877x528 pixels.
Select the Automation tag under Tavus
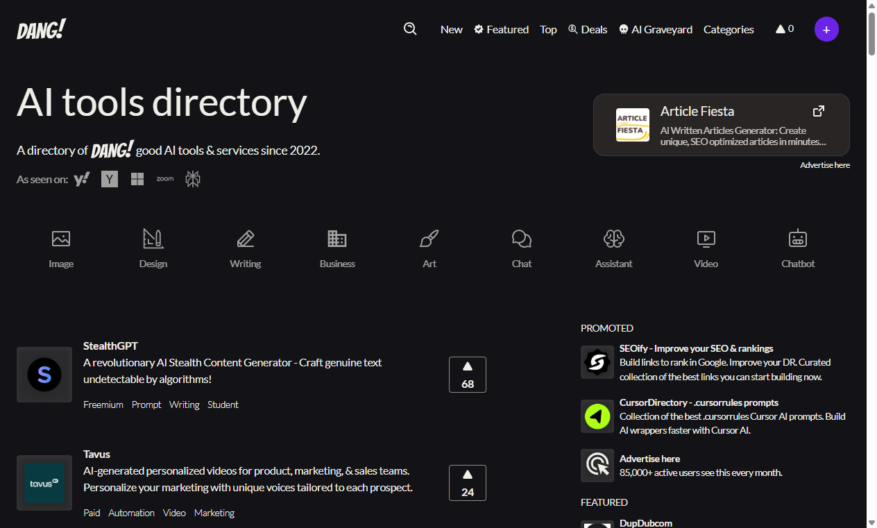[x=131, y=513]
